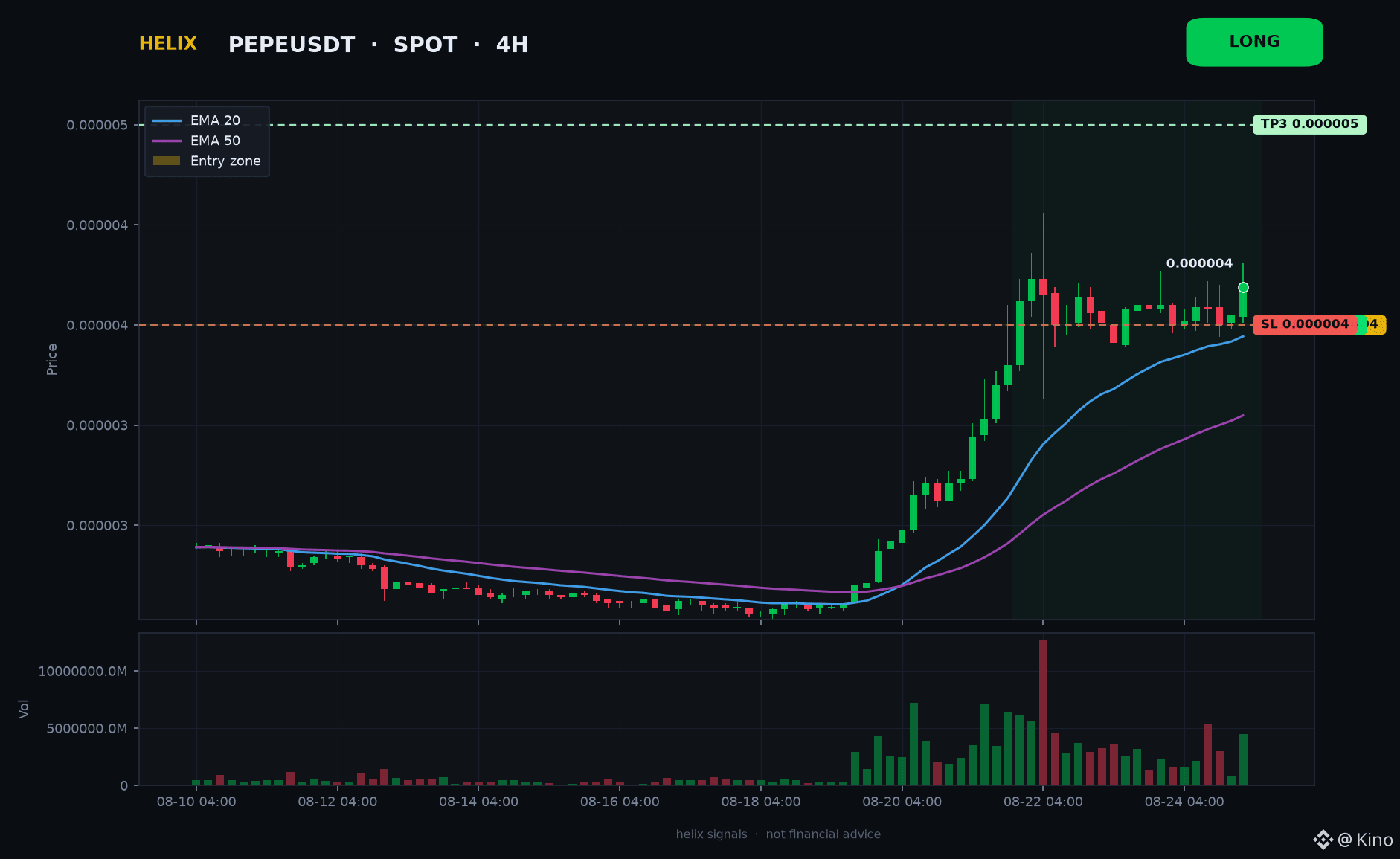Click the helix signals disclaimer footer text
The height and width of the screenshot is (859, 1400).
(x=778, y=834)
